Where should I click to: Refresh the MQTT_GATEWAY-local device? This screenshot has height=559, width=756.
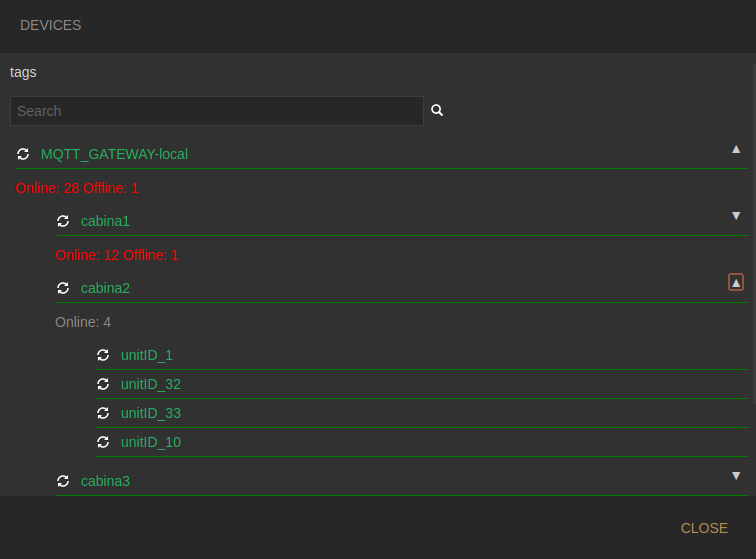[x=23, y=154]
